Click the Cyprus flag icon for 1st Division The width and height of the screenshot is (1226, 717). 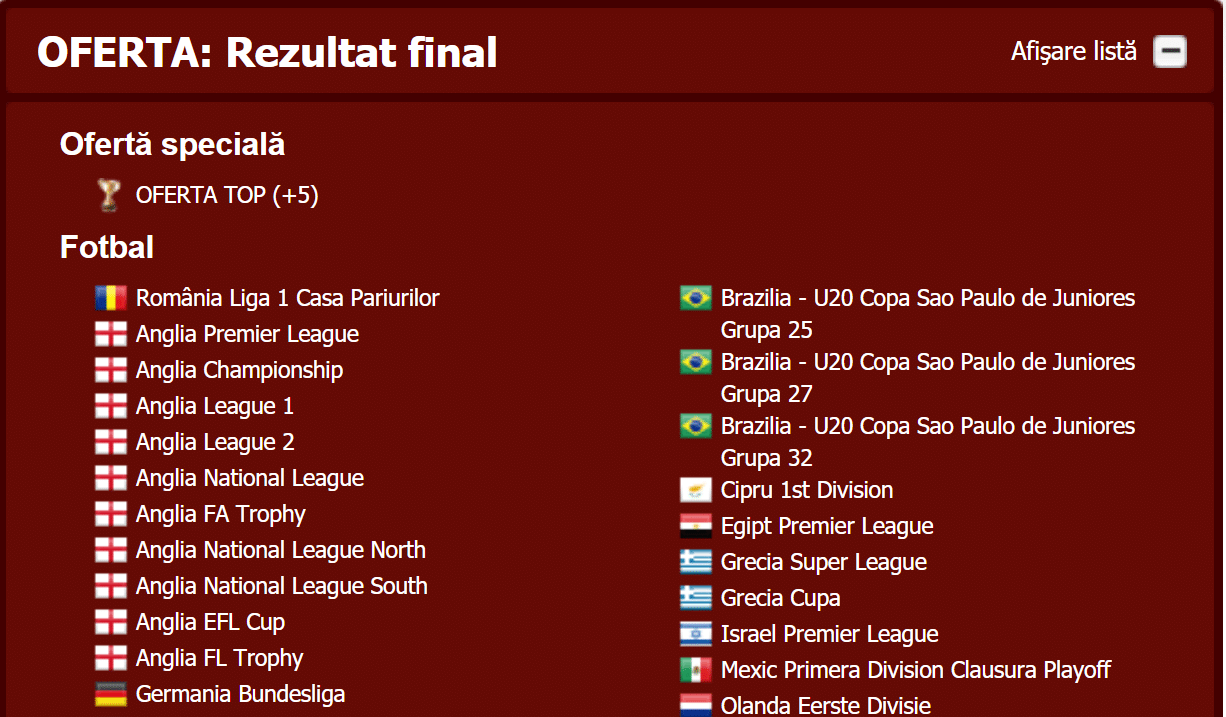click(696, 490)
